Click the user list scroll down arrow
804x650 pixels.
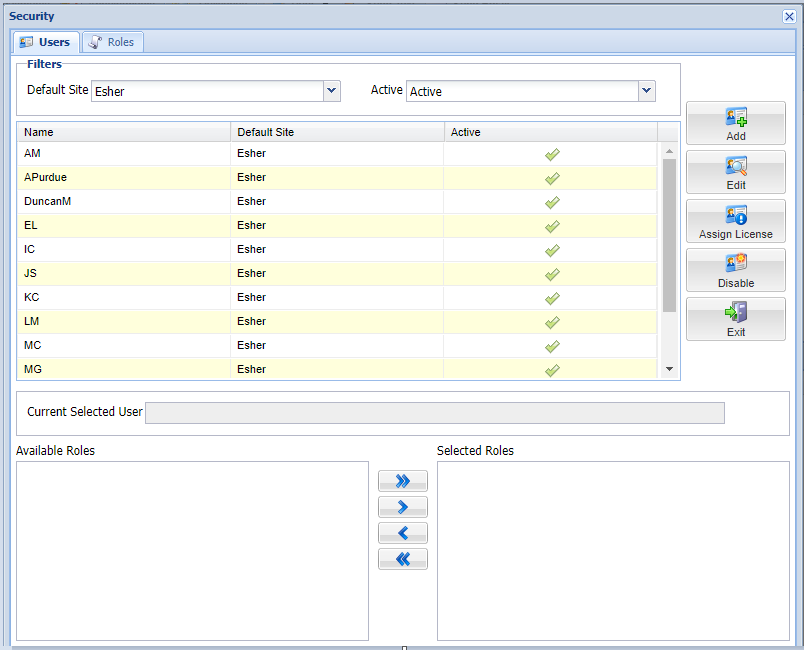point(669,369)
